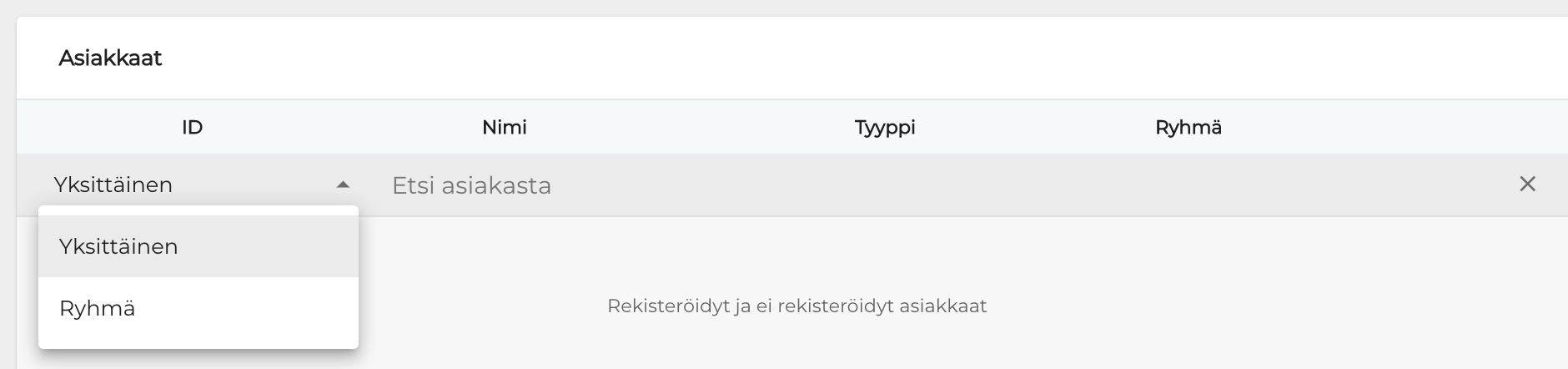The width and height of the screenshot is (1568, 369).
Task: Click the Tyyppi column header
Action: [x=885, y=128]
